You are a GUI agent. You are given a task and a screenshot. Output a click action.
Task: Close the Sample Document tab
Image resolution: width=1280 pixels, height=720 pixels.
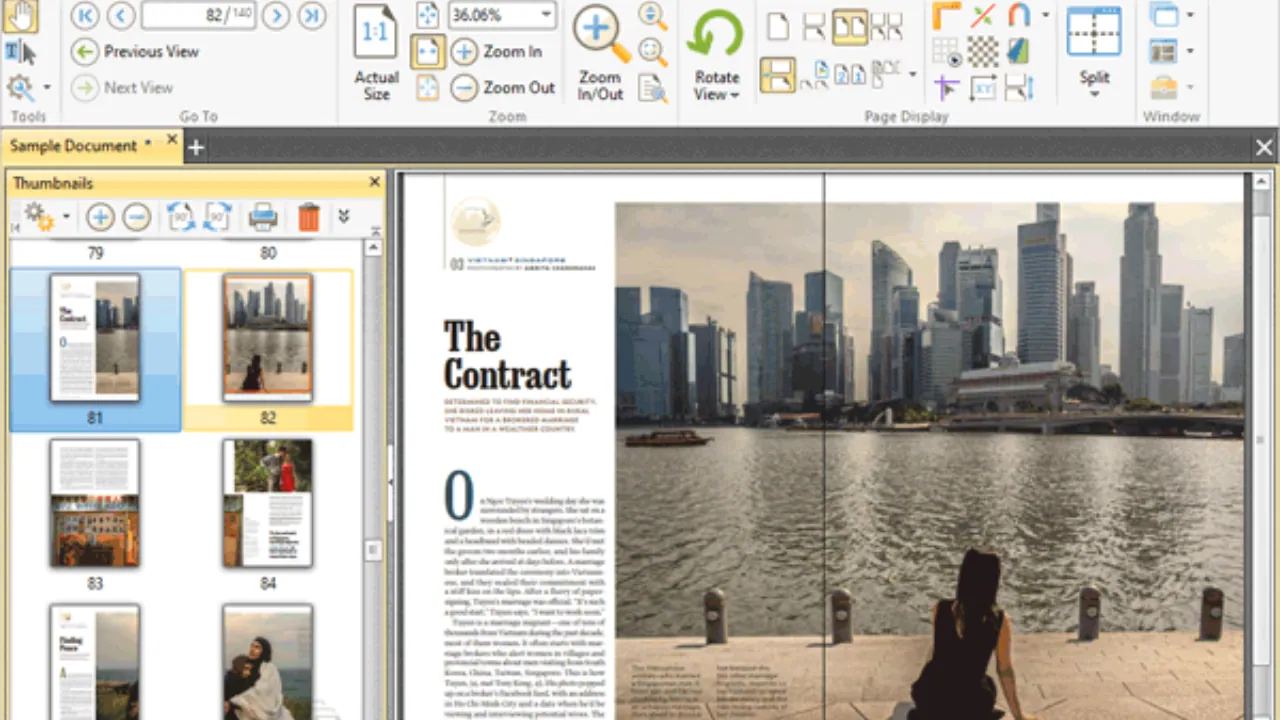tap(172, 141)
